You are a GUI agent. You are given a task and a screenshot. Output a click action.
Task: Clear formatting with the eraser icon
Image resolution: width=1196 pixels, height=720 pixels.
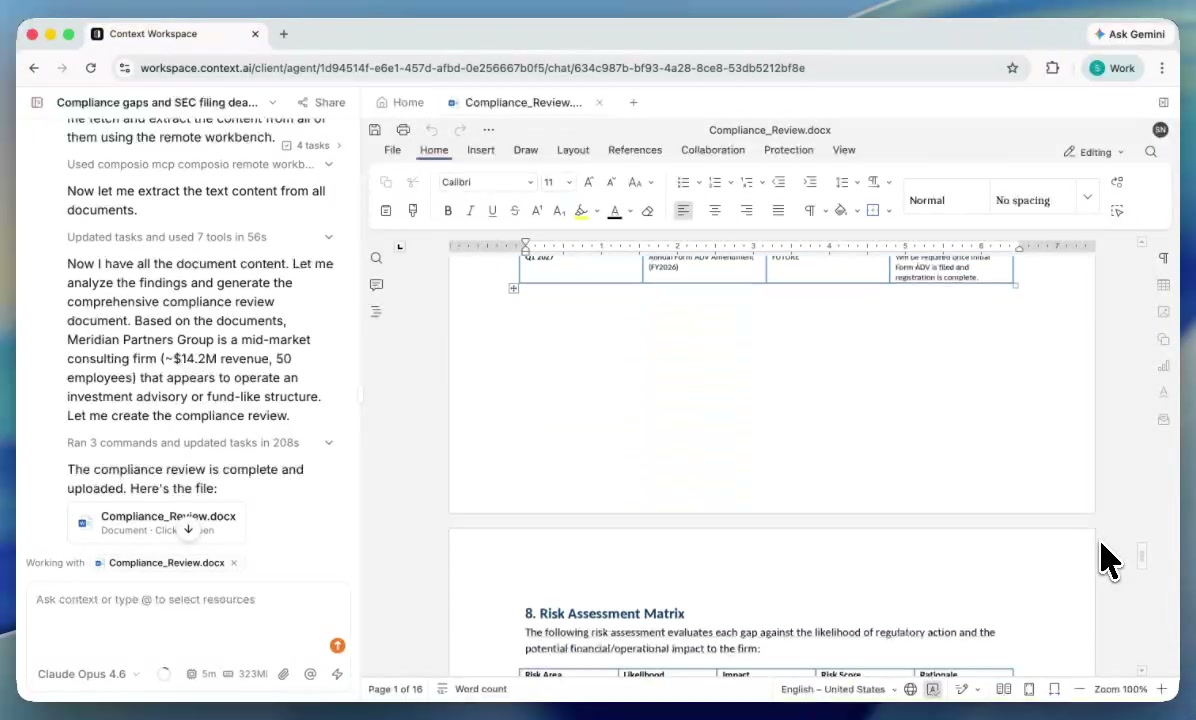coord(648,211)
